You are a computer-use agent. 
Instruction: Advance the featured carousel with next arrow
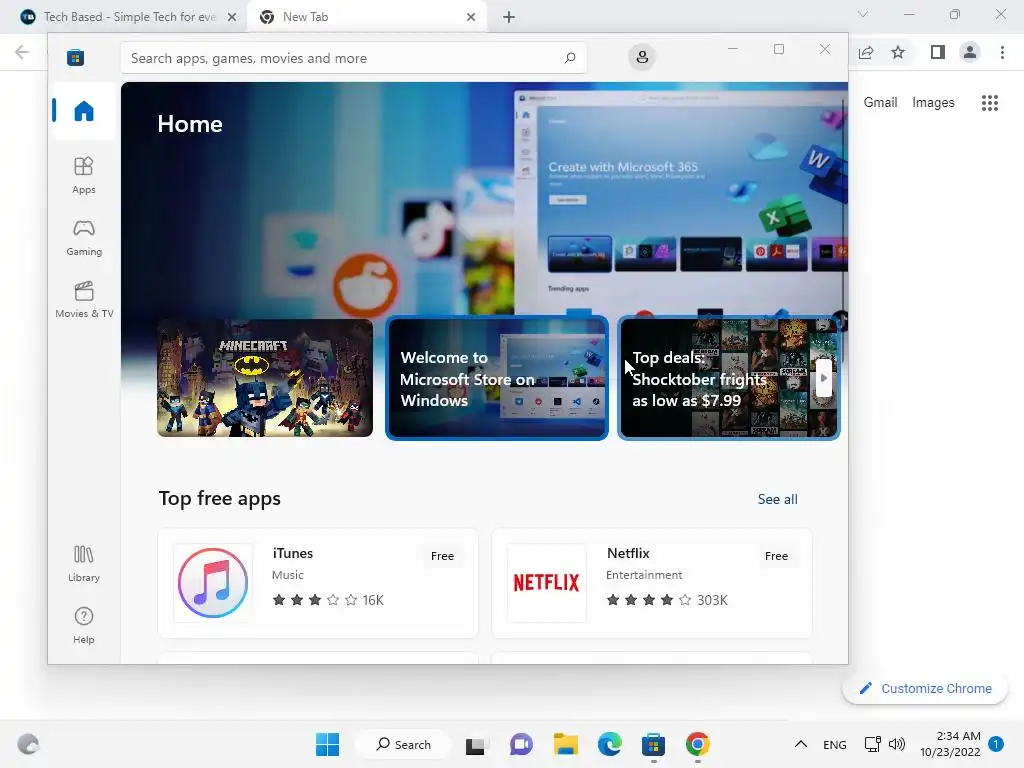824,378
